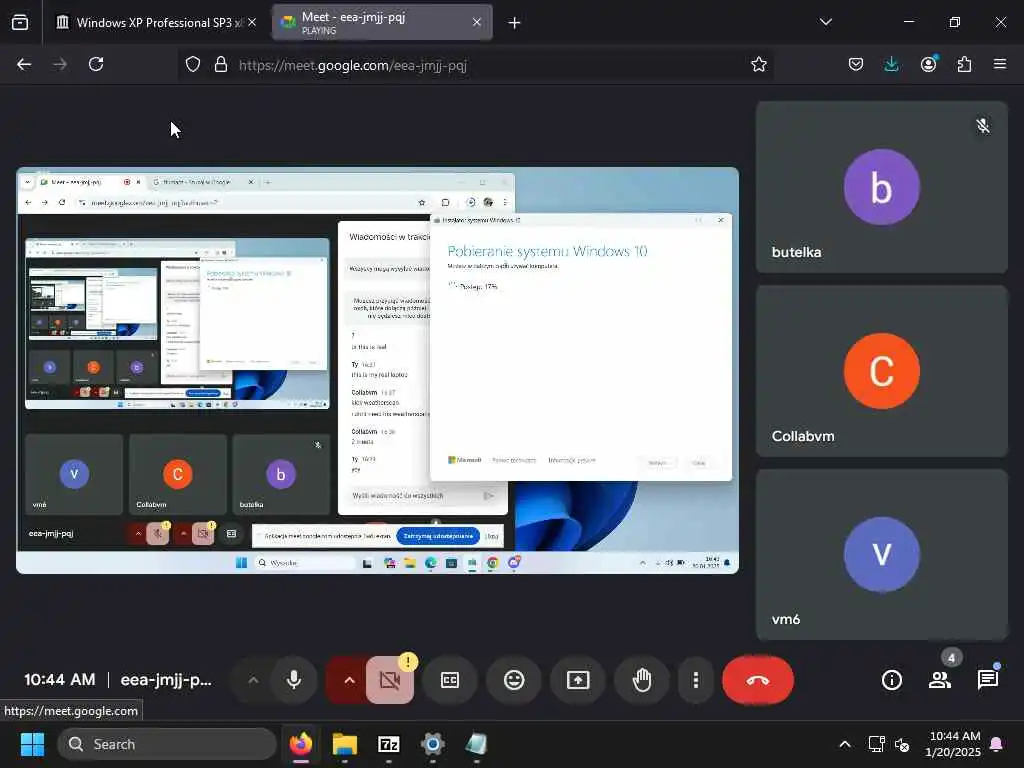Expand video settings chevron beside camera

[x=349, y=680]
